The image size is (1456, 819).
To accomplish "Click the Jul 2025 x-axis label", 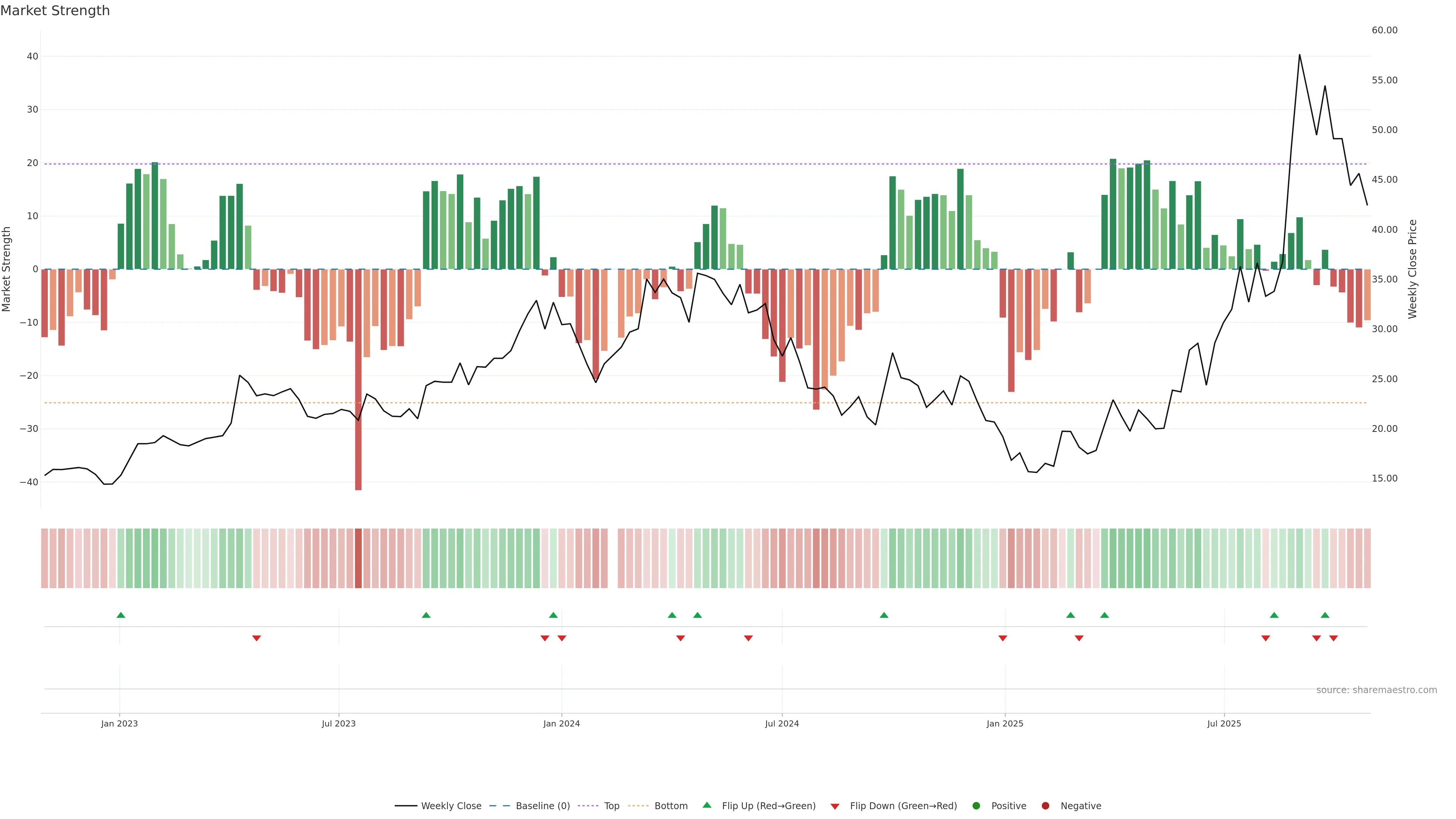I will pyautogui.click(x=1224, y=723).
